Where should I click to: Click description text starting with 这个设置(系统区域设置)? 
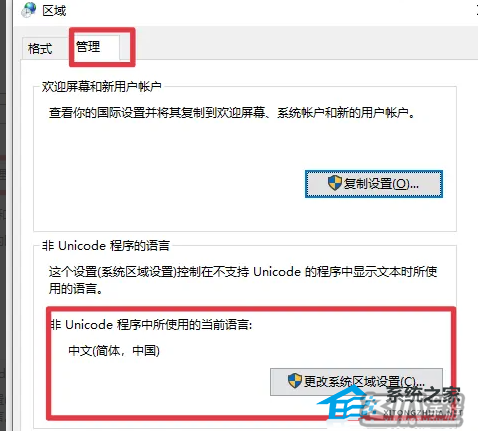tap(243, 280)
